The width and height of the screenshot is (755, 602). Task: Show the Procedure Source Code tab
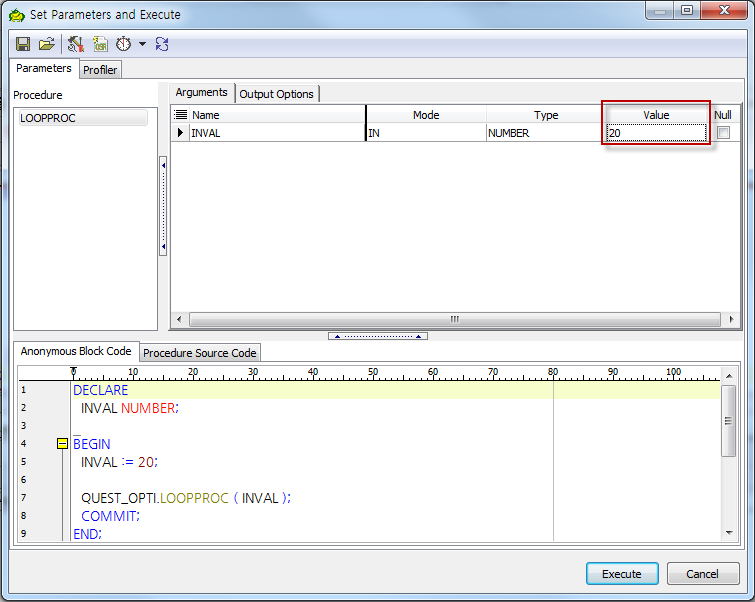click(199, 353)
